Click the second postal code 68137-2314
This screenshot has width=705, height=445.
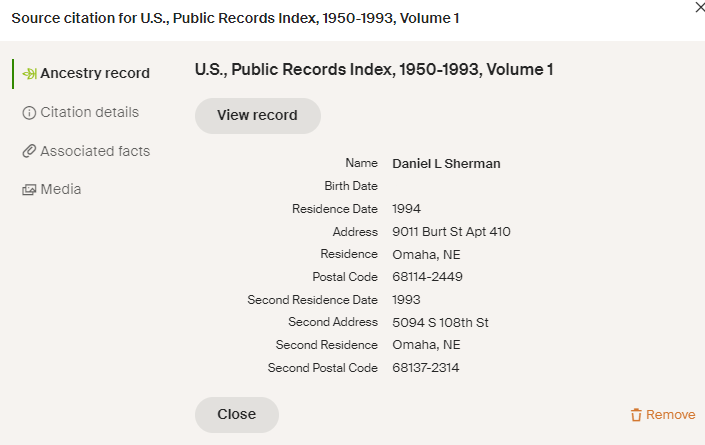pyautogui.click(x=426, y=368)
